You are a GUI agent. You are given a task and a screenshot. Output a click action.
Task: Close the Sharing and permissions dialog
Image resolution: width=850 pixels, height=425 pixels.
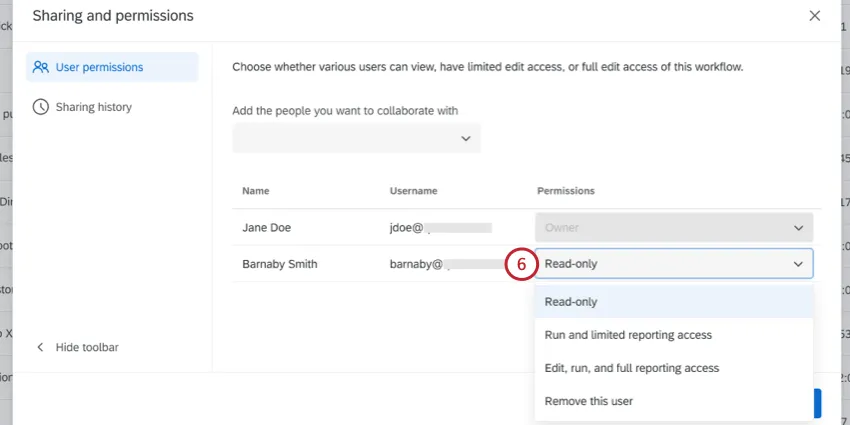pyautogui.click(x=814, y=16)
